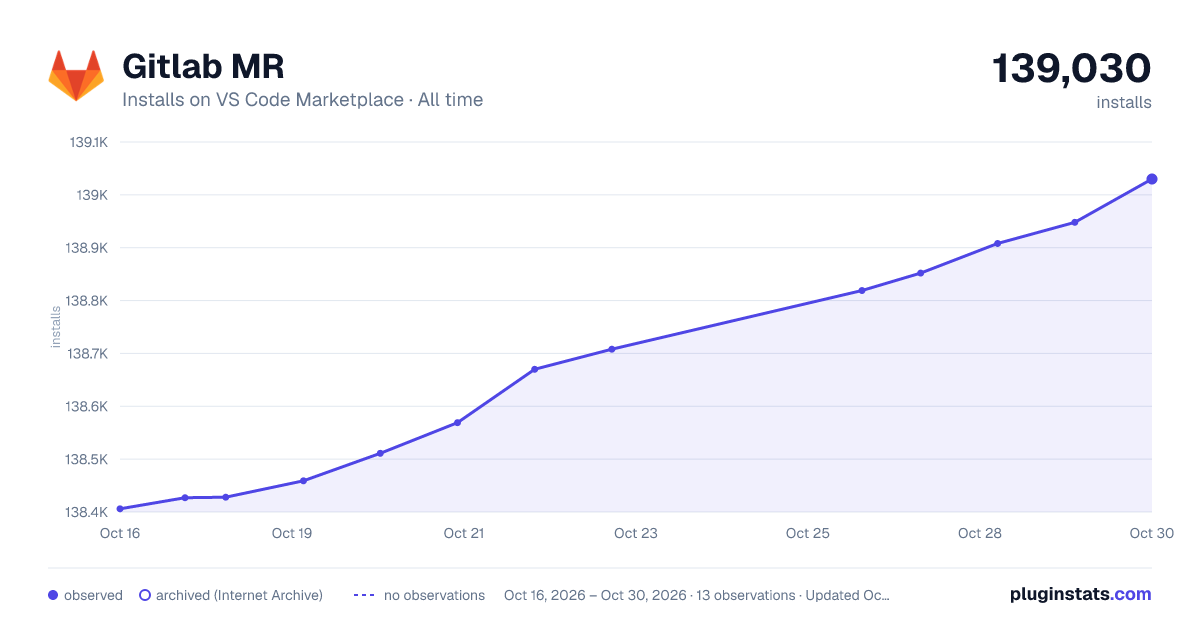This screenshot has height=630, width=1200.
Task: Click the GitLab fox logo icon
Action: pyautogui.click(x=76, y=76)
